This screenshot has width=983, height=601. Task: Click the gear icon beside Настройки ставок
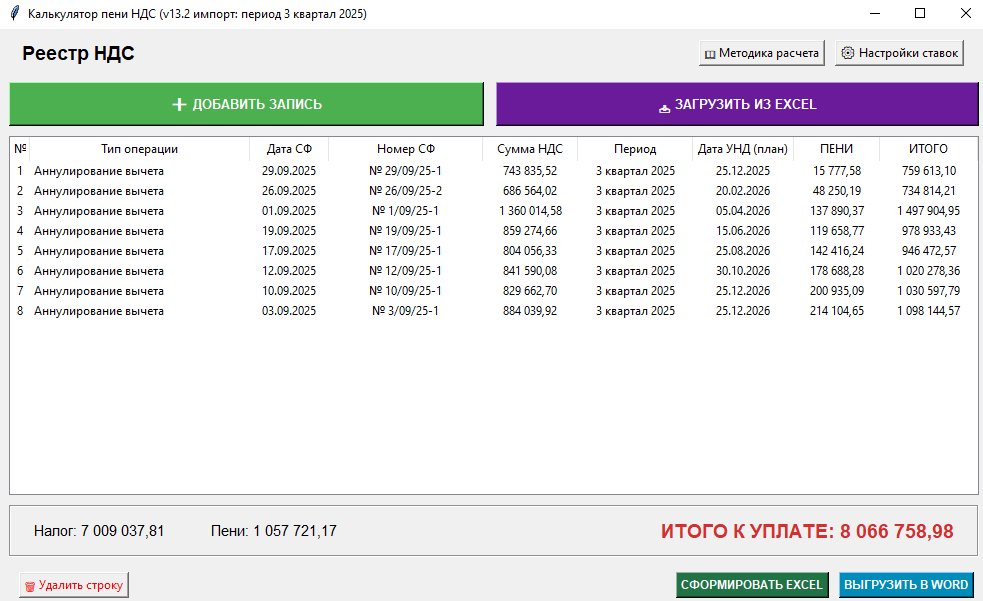[847, 54]
